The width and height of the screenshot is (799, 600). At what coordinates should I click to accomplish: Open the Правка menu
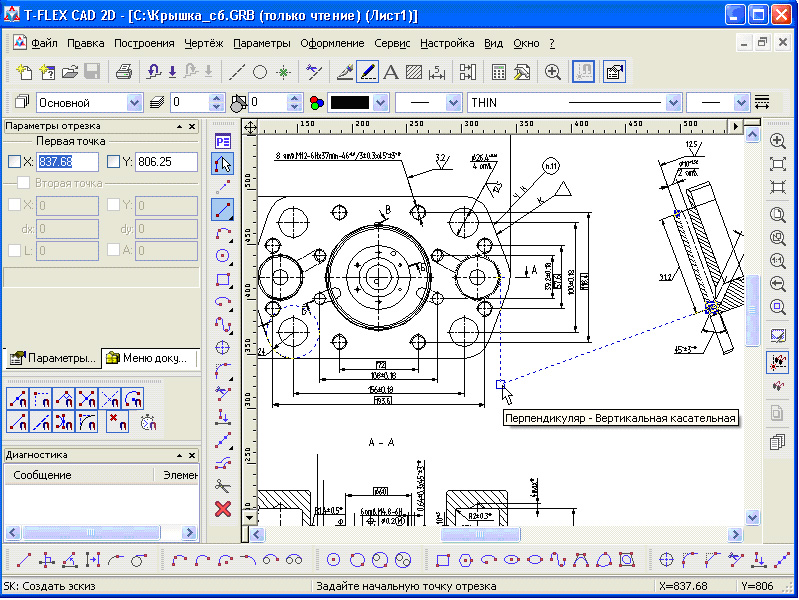point(86,43)
